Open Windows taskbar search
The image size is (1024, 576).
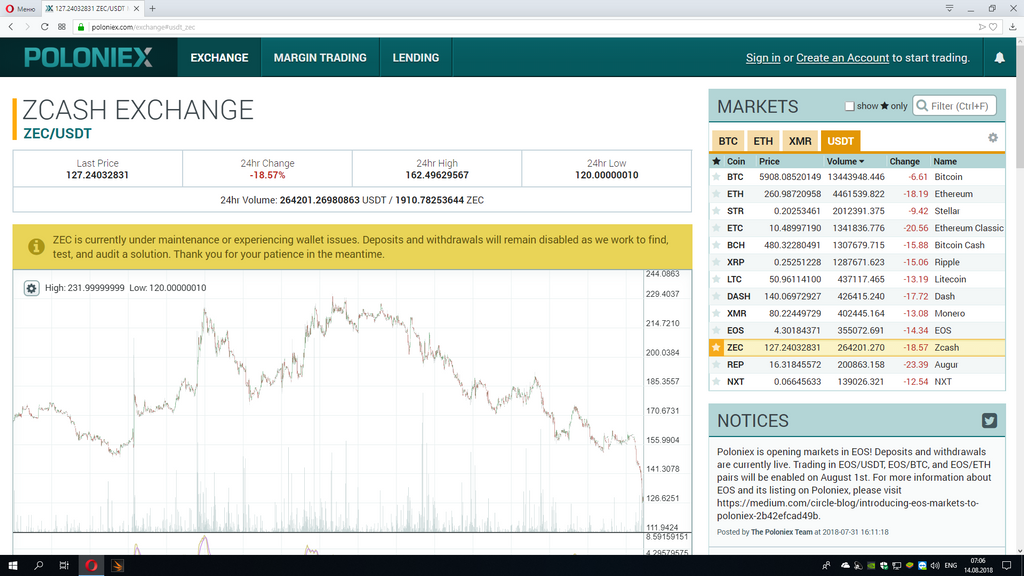pyautogui.click(x=39, y=566)
